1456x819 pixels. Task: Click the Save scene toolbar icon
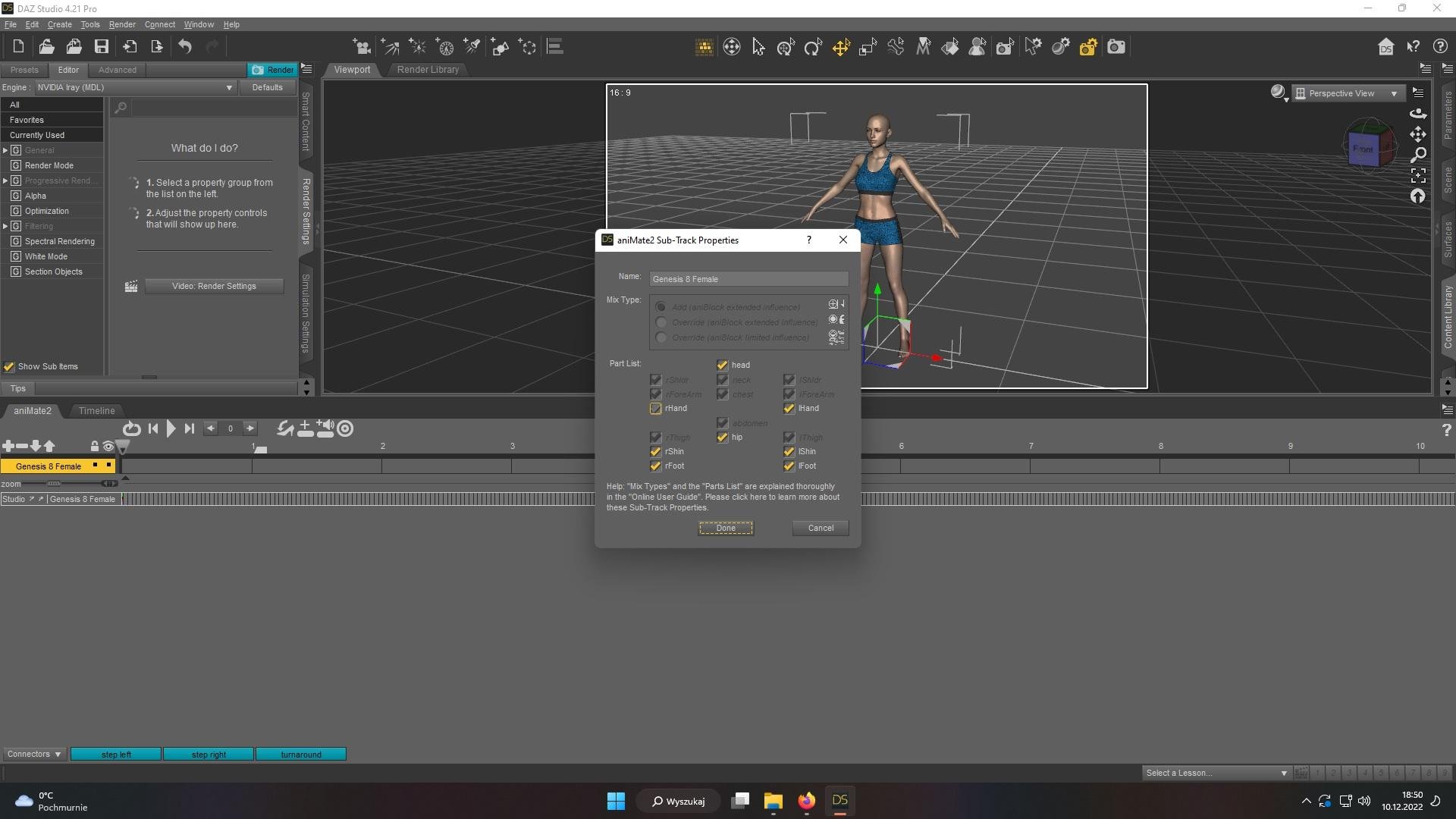[101, 47]
